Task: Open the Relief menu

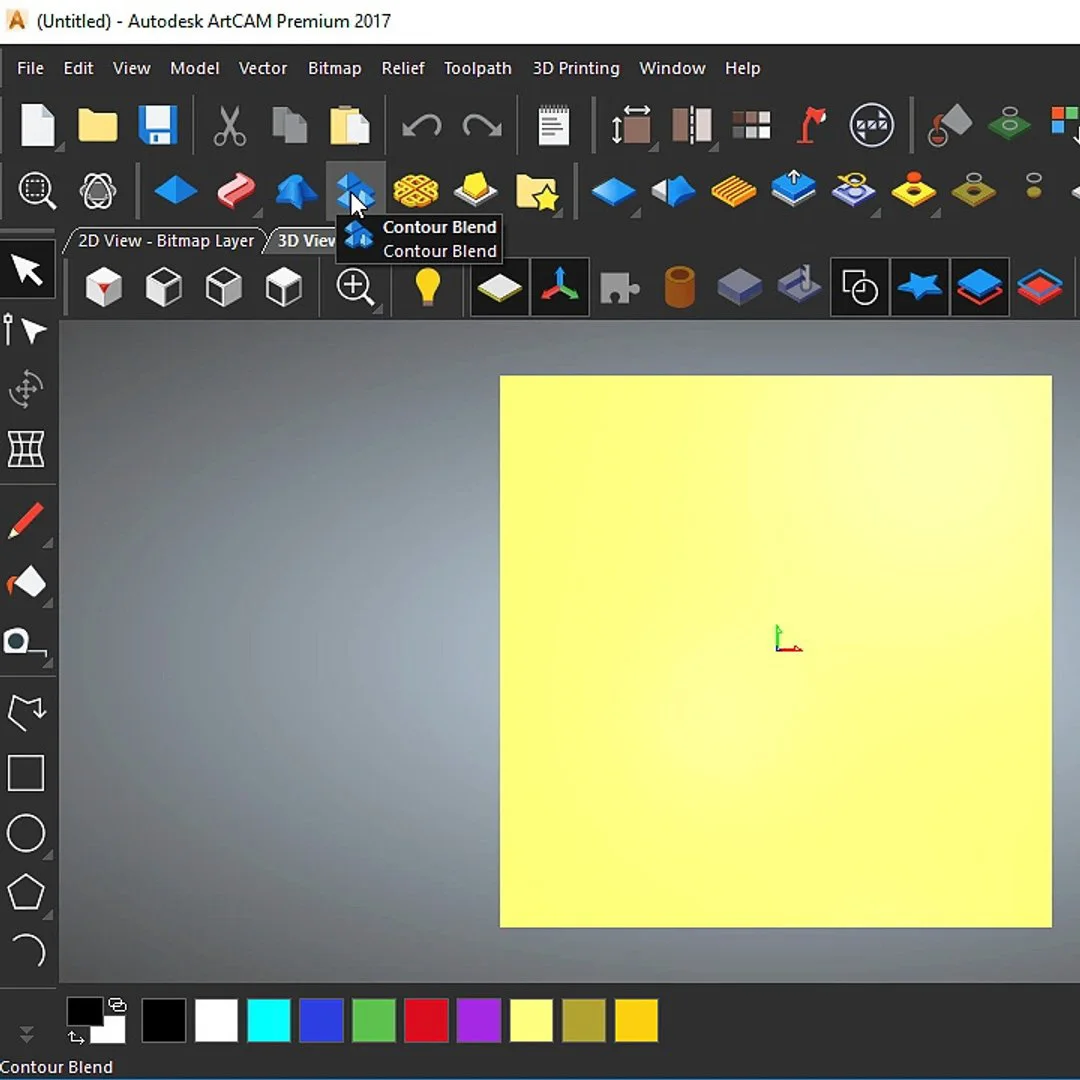Action: pos(403,68)
